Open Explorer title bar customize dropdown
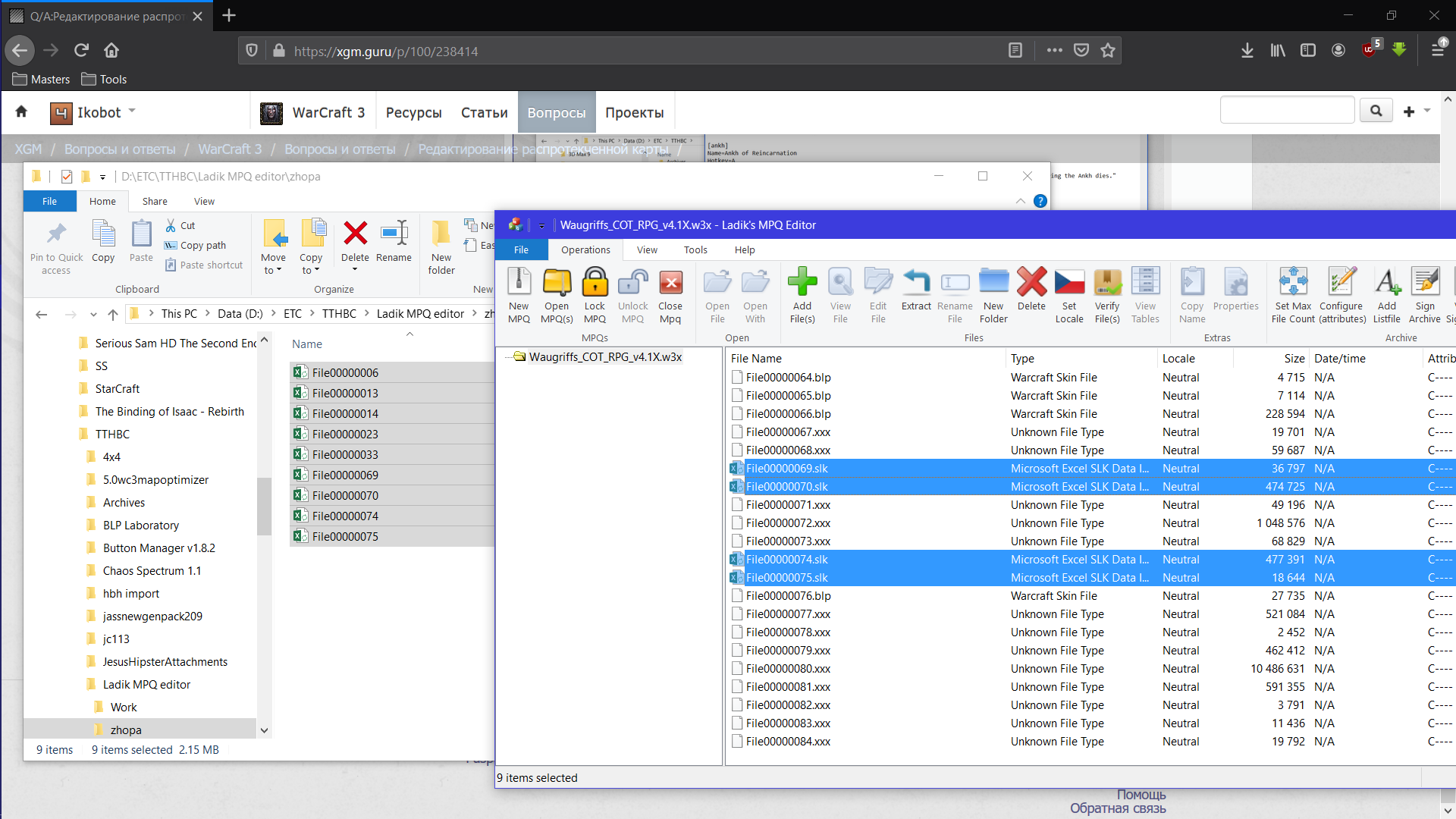 (102, 177)
